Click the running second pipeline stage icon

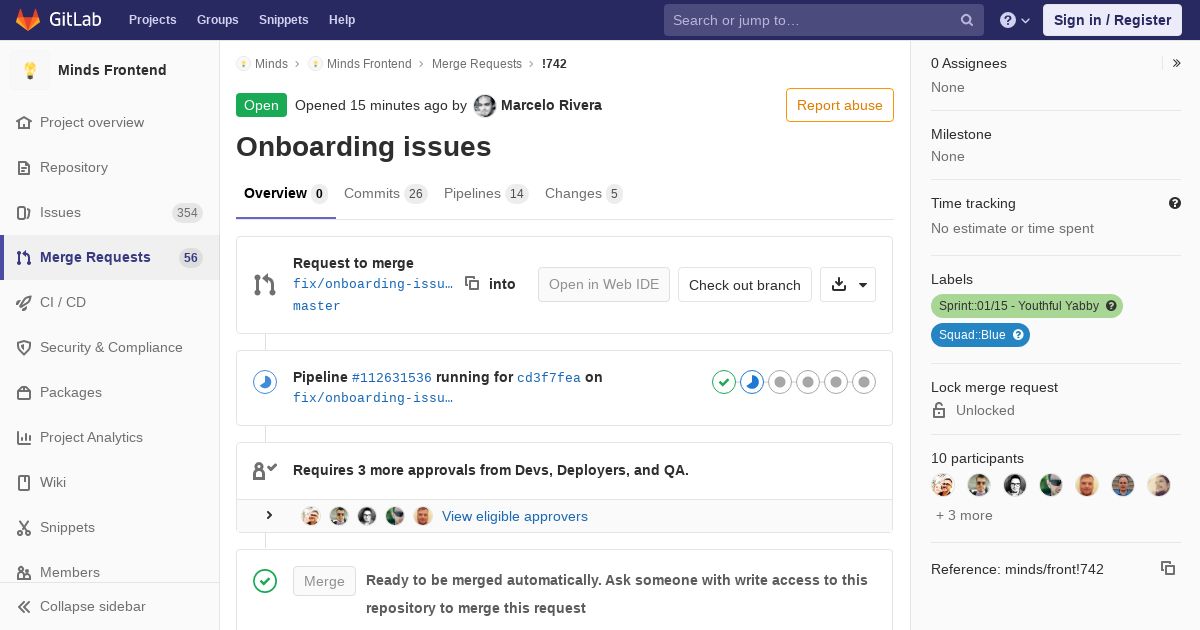click(752, 382)
